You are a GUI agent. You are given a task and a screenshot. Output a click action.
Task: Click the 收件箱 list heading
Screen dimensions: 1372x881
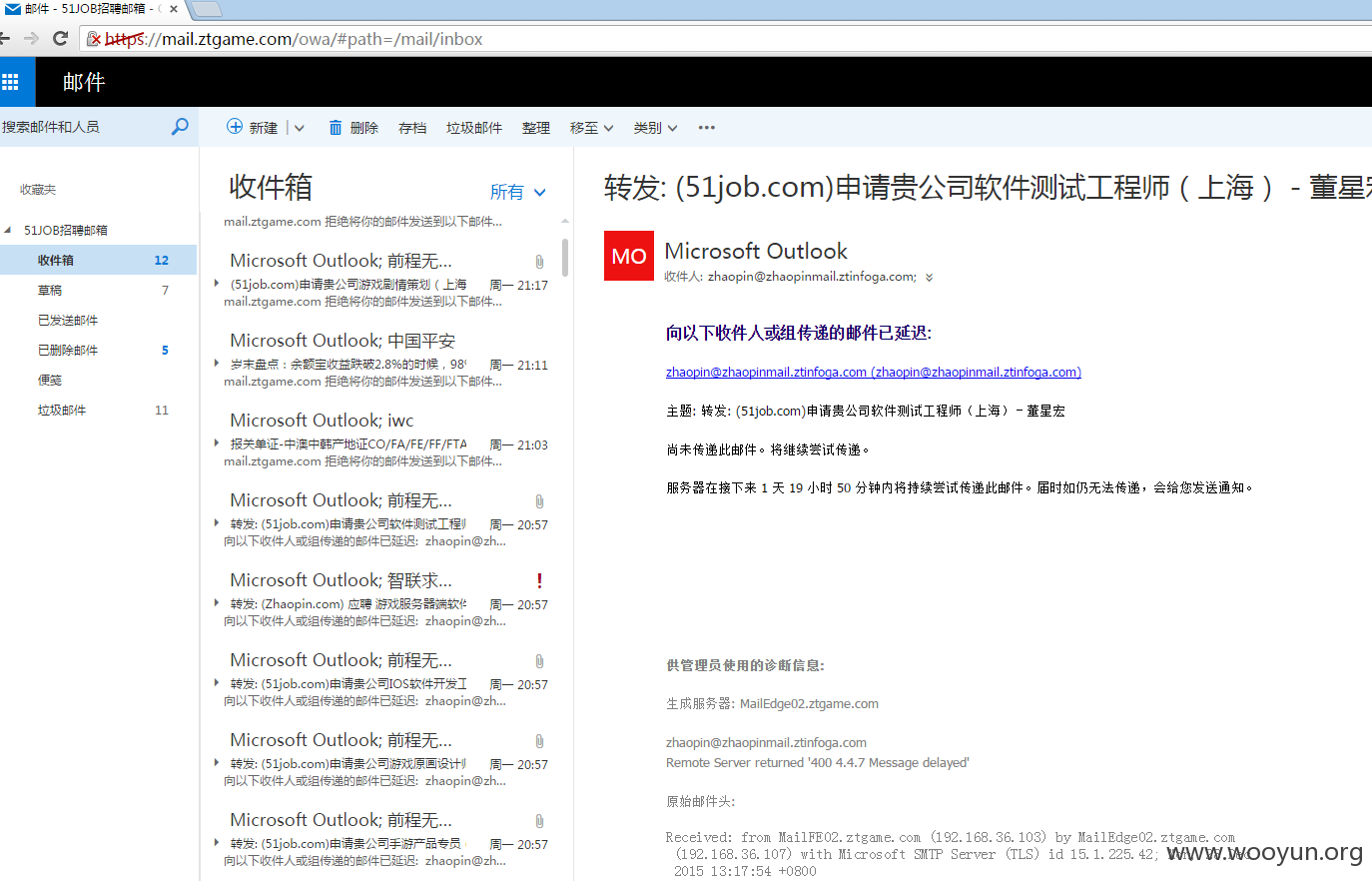coord(271,187)
